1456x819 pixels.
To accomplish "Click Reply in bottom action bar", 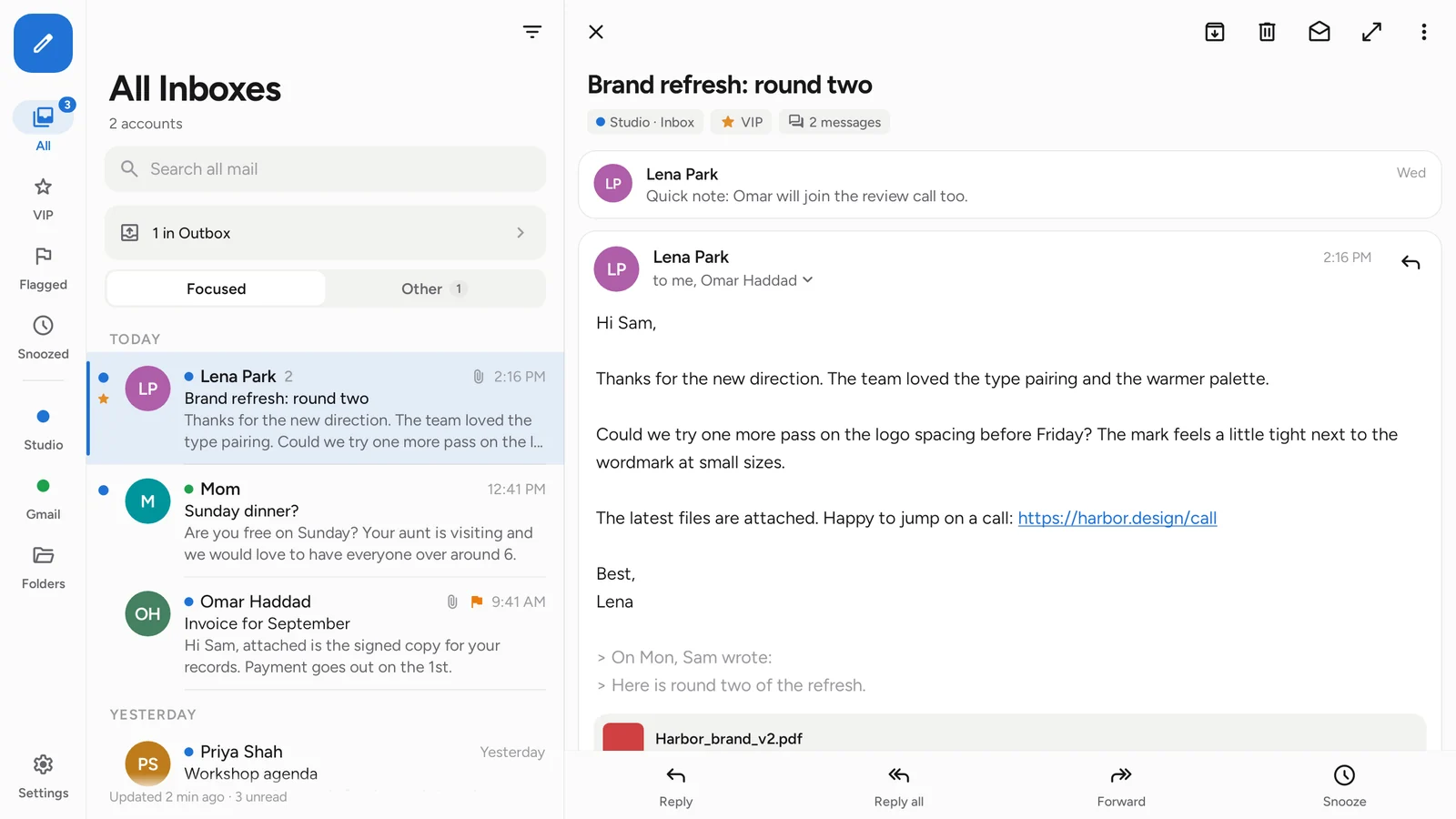I will 676,786.
